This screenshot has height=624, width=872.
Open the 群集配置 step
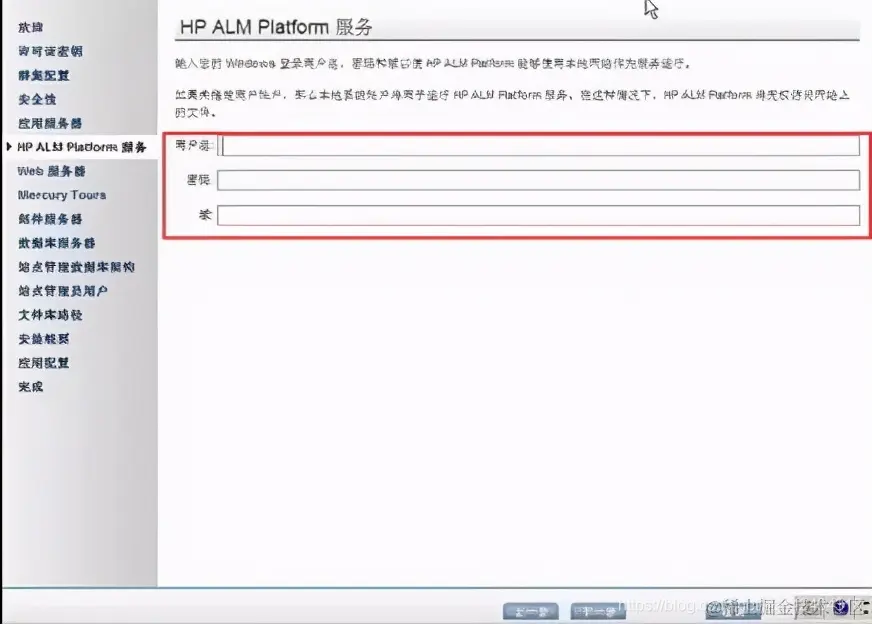[x=43, y=75]
